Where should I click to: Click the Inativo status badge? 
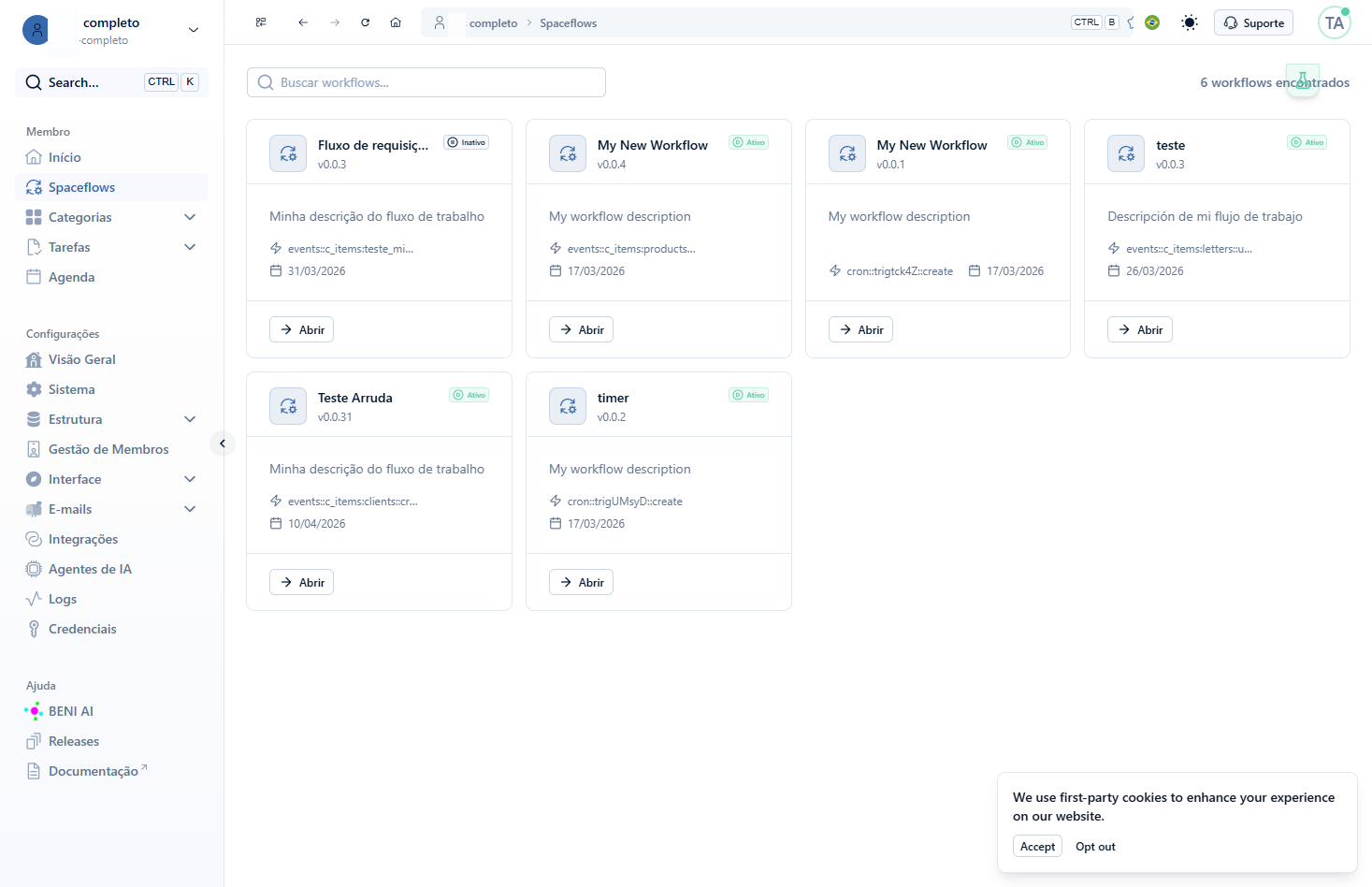(467, 142)
